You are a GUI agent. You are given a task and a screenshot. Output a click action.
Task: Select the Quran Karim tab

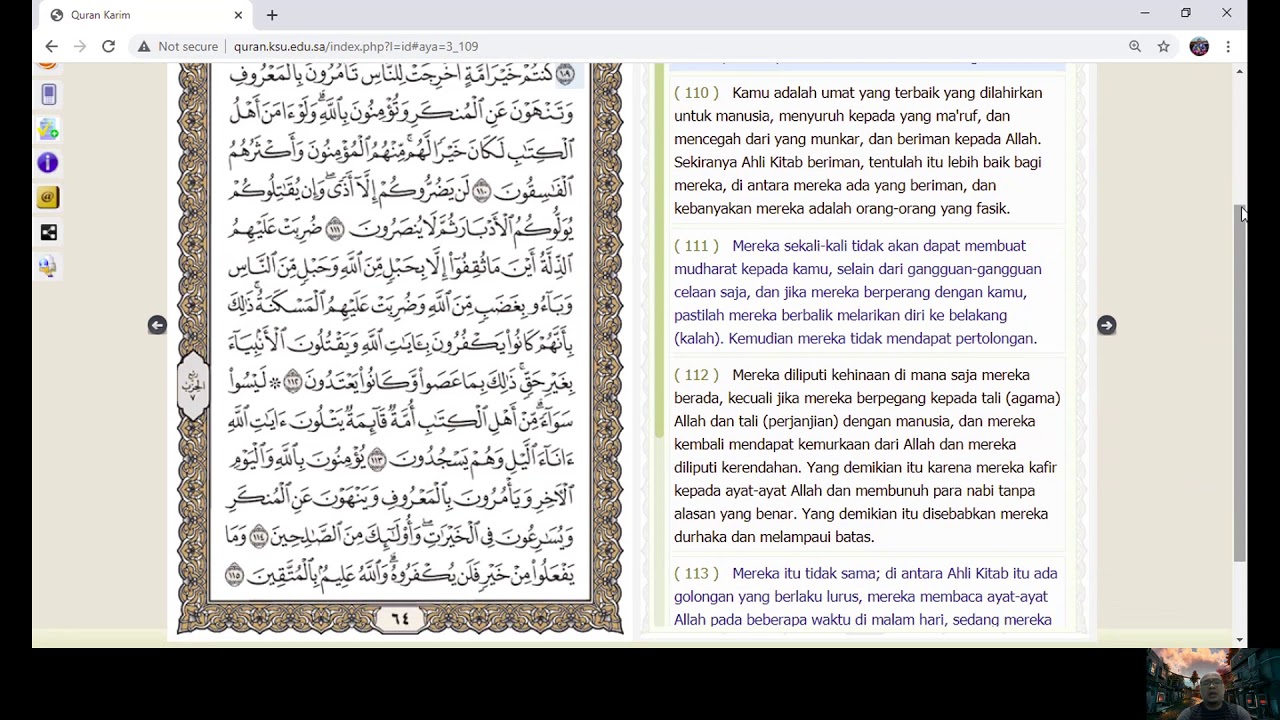click(146, 15)
